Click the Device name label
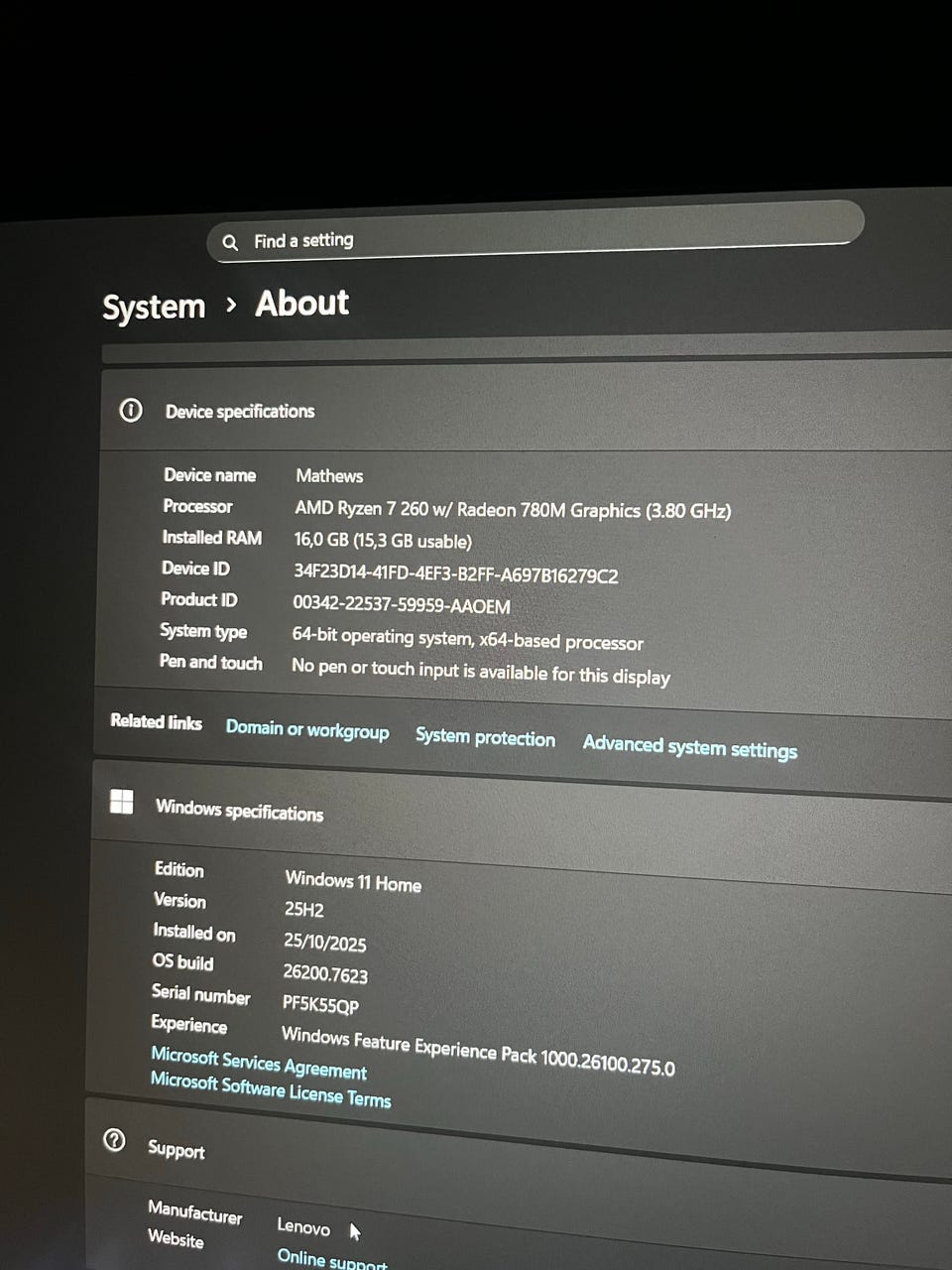Screen dimensions: 952x1270 [209, 475]
